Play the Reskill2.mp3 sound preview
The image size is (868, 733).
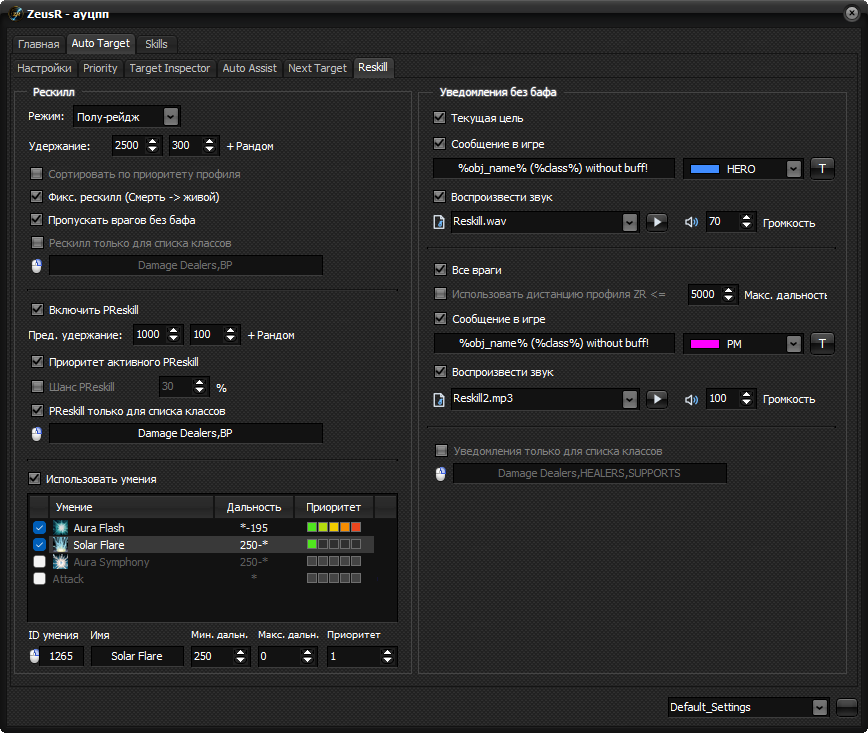click(x=657, y=399)
